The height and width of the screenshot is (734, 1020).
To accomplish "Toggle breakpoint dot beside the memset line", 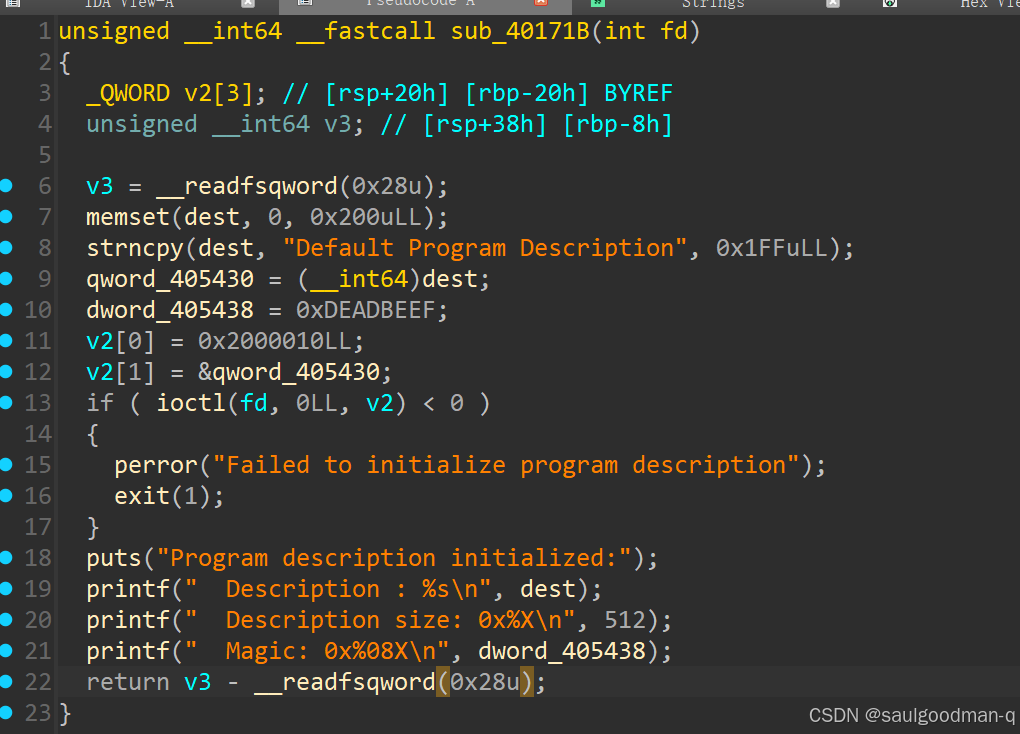I will point(6,217).
